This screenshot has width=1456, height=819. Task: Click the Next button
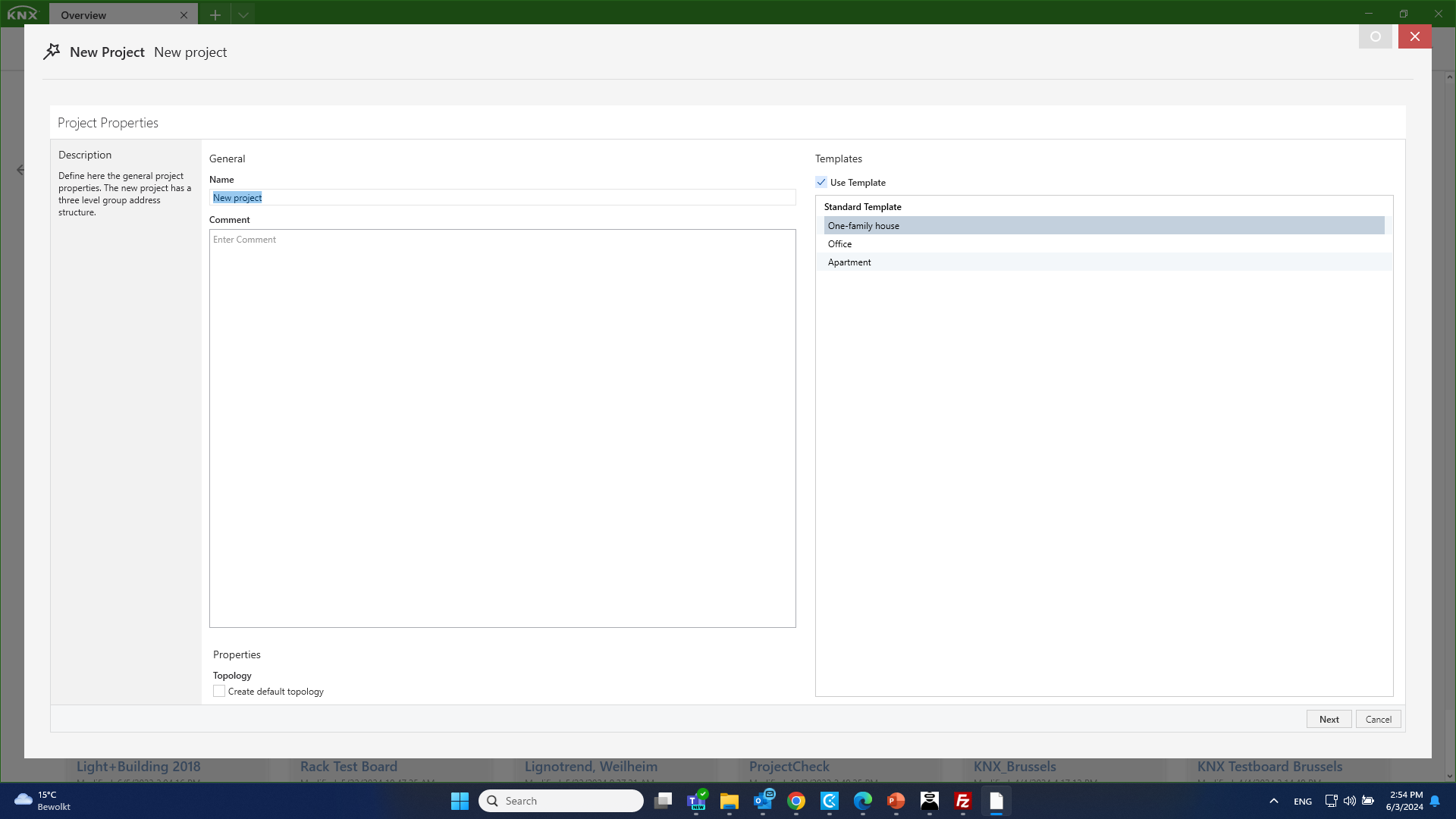(x=1329, y=718)
